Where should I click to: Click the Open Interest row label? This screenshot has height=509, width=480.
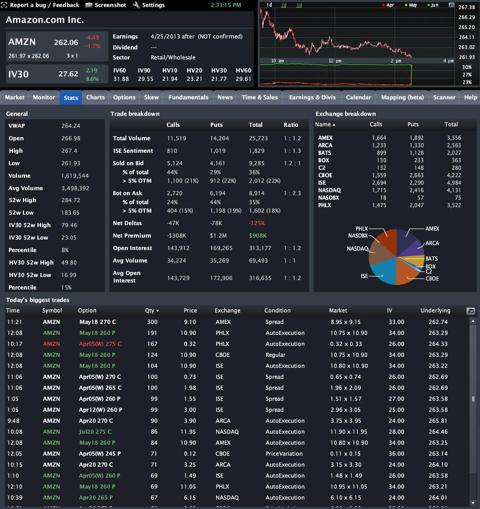point(132,248)
